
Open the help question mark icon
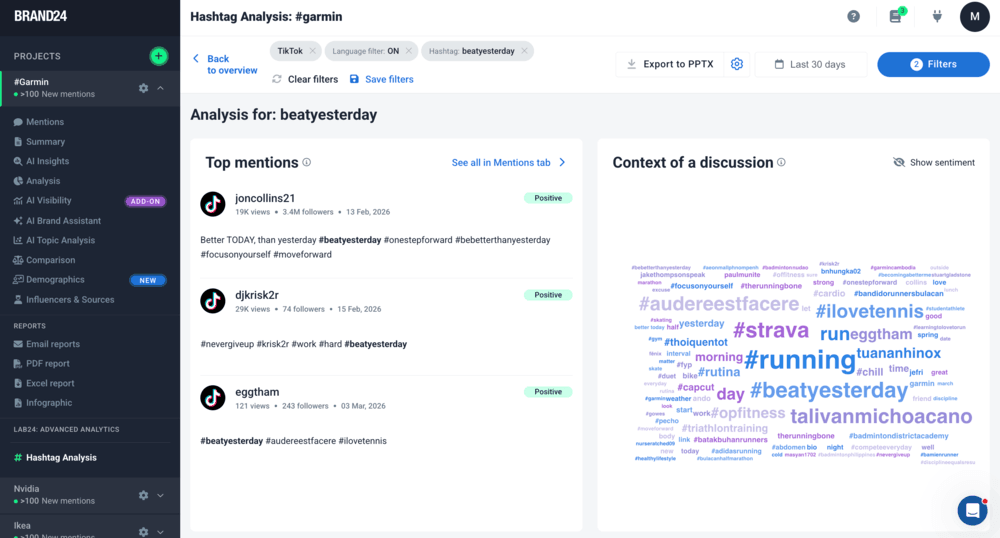coord(853,16)
